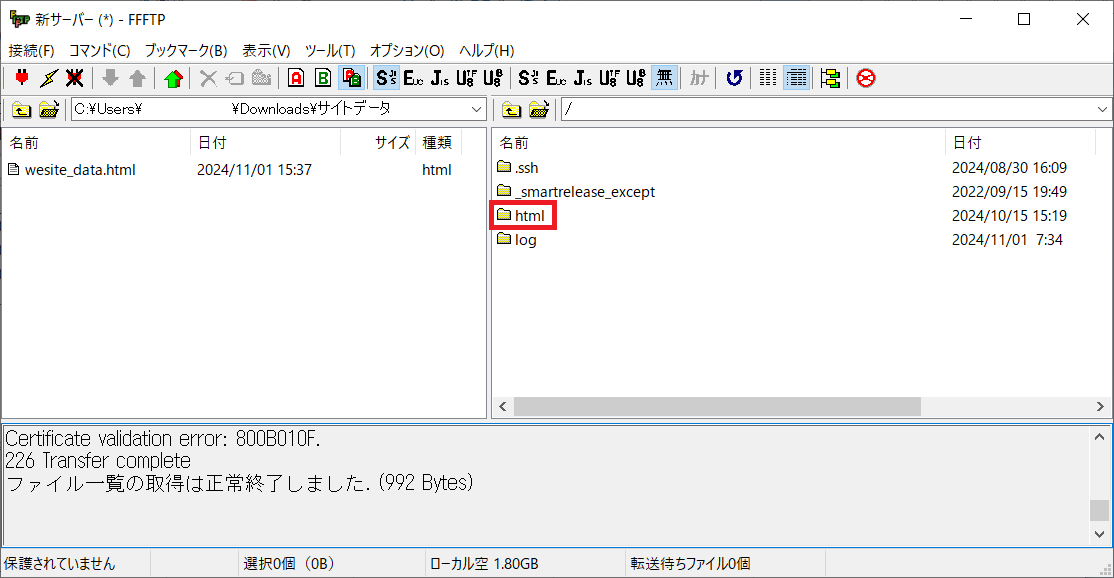Click the Disconnect crossed-out plug icon
Screen dimensions: 1114x578
(74, 78)
